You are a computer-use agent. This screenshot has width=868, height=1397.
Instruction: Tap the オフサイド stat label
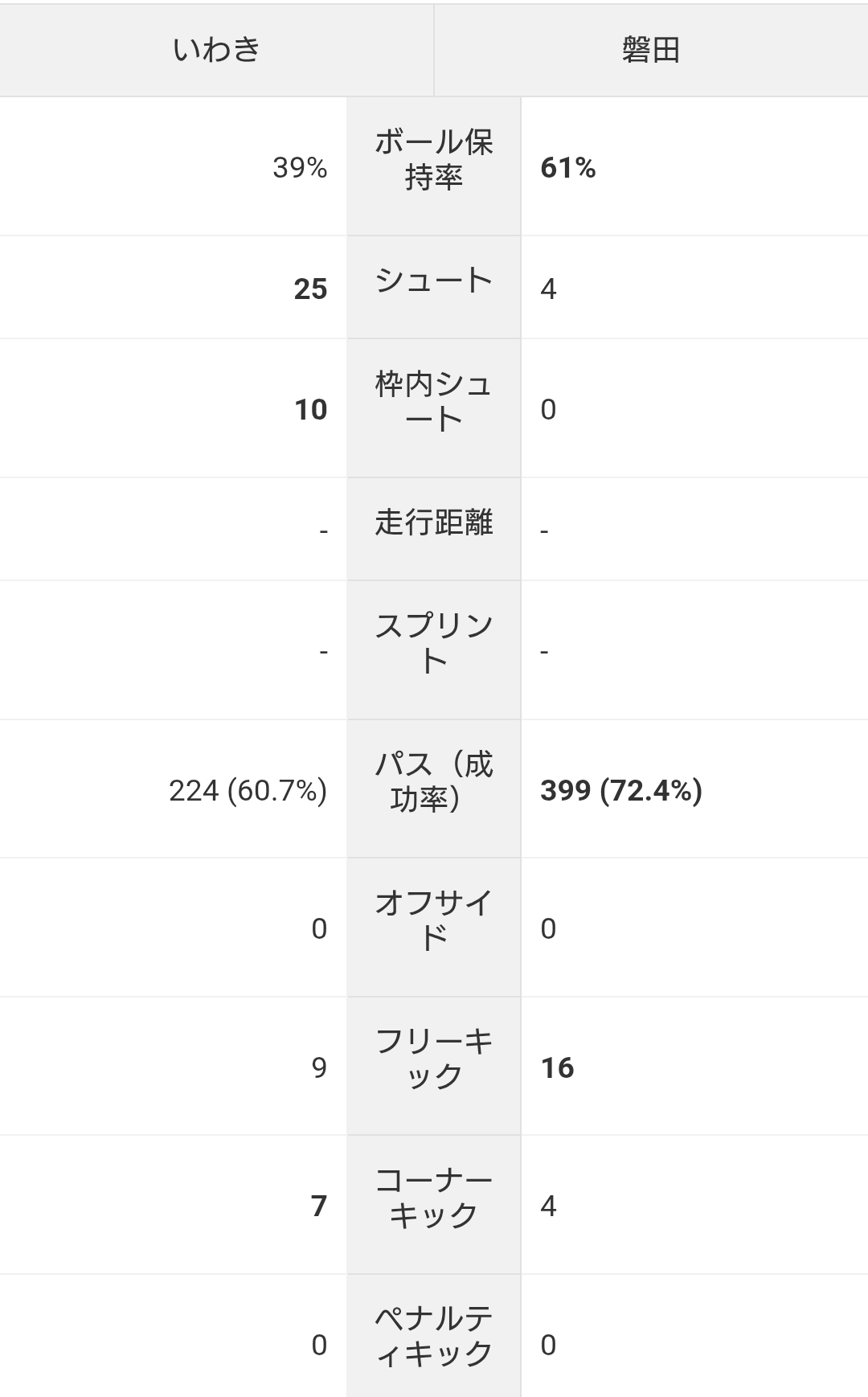pyautogui.click(x=434, y=920)
